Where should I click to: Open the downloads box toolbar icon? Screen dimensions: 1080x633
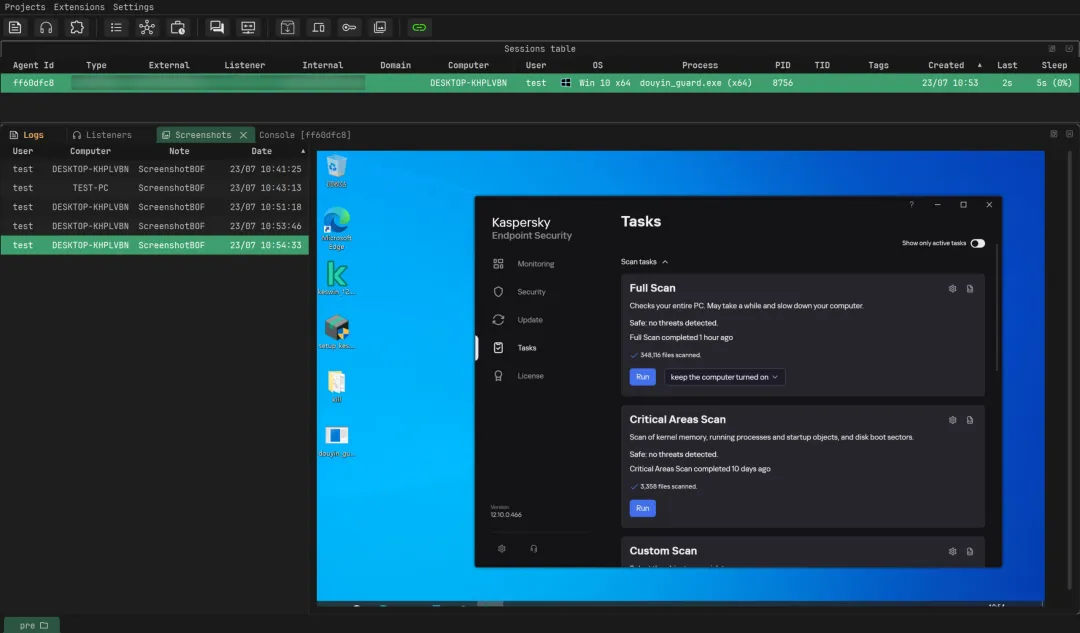[x=287, y=28]
